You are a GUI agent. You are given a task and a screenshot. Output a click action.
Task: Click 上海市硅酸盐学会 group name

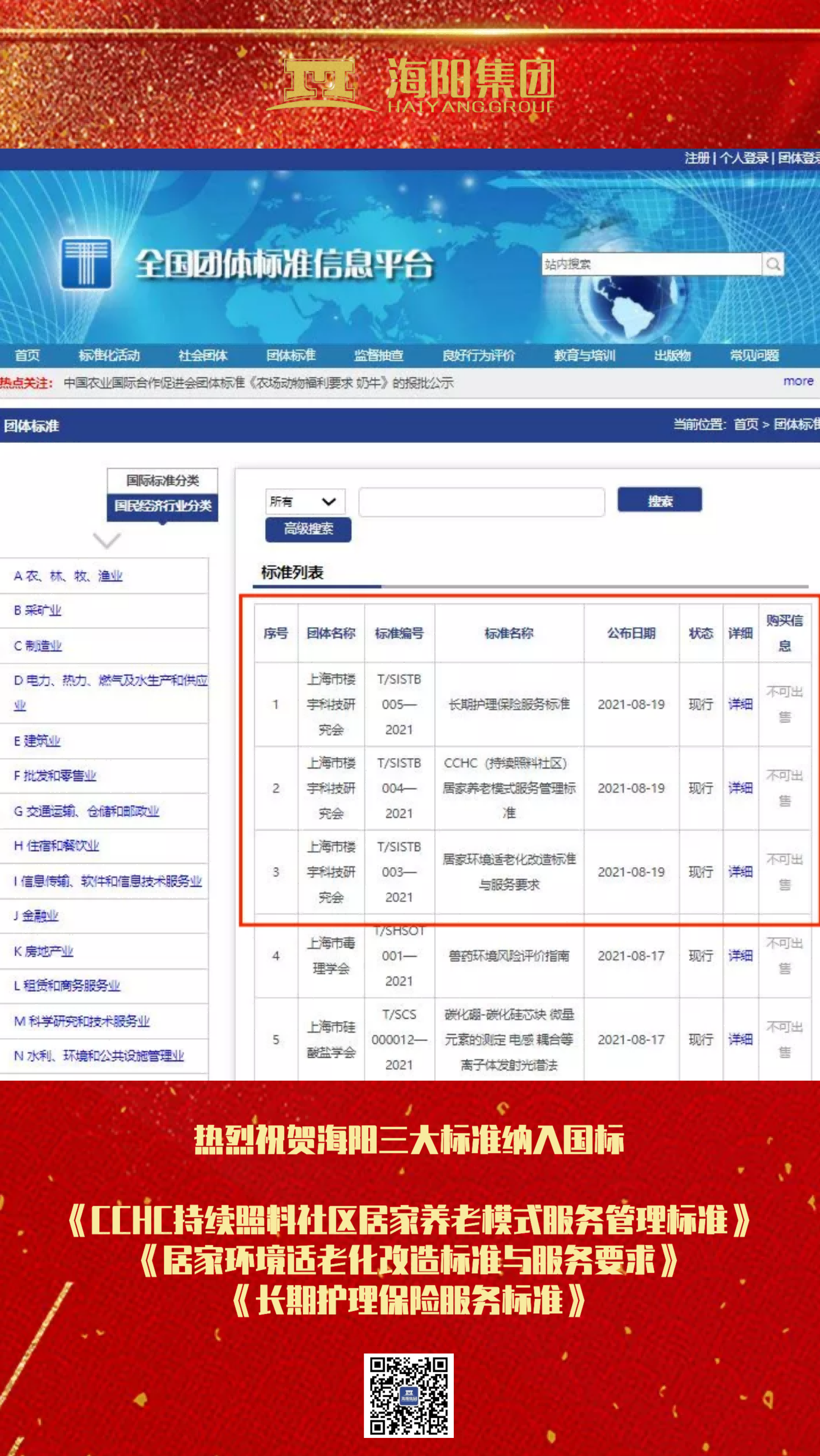pyautogui.click(x=332, y=1040)
